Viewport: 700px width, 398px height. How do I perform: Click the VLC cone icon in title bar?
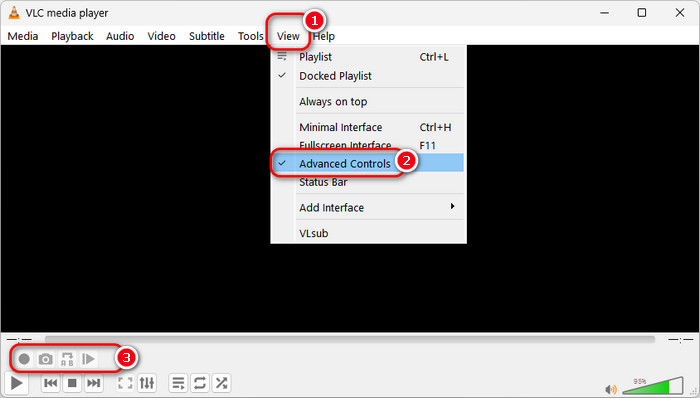pos(14,13)
